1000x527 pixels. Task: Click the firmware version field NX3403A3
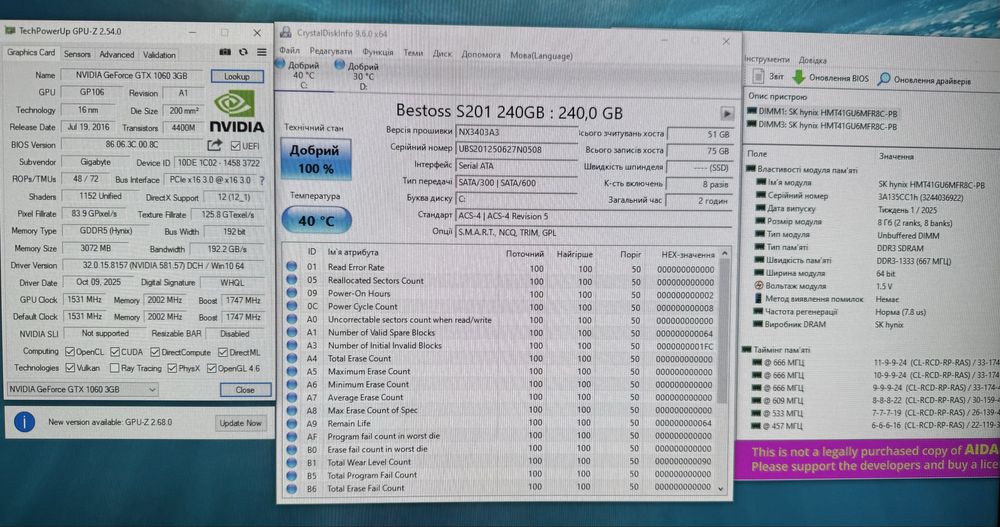click(516, 132)
